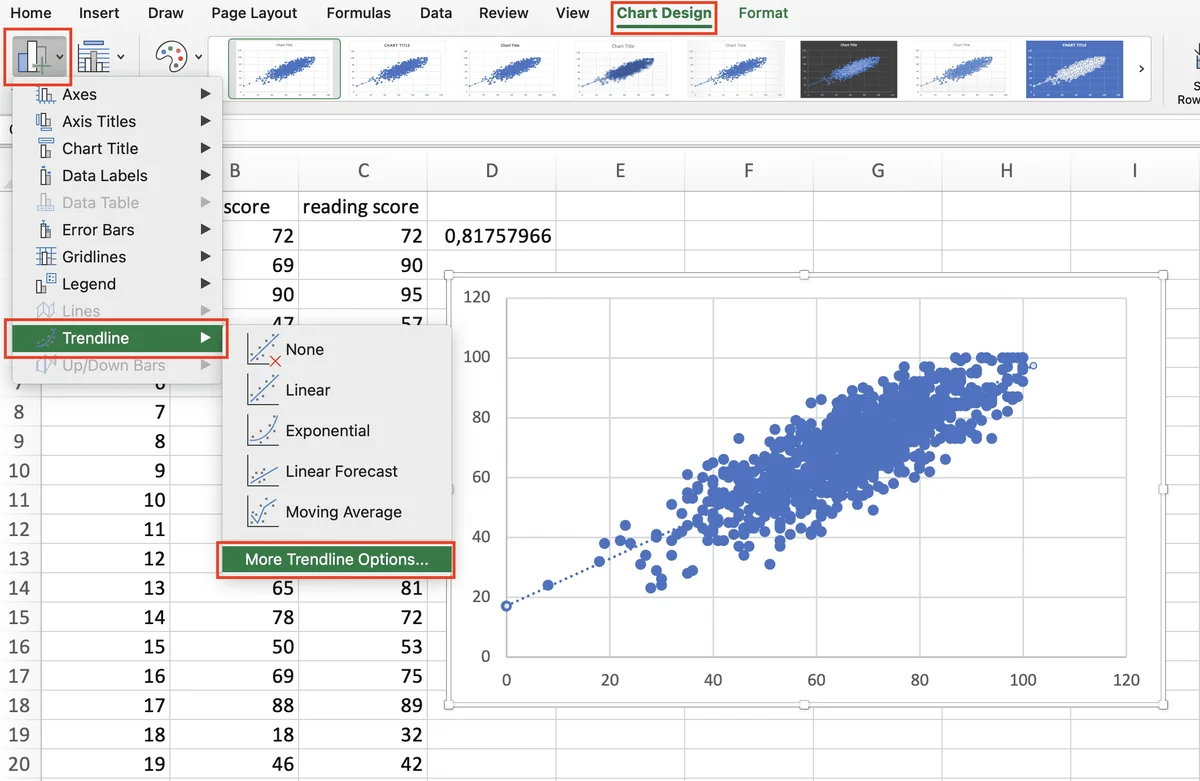This screenshot has height=781, width=1200.
Task: Switch to the Format tab
Action: [x=763, y=13]
